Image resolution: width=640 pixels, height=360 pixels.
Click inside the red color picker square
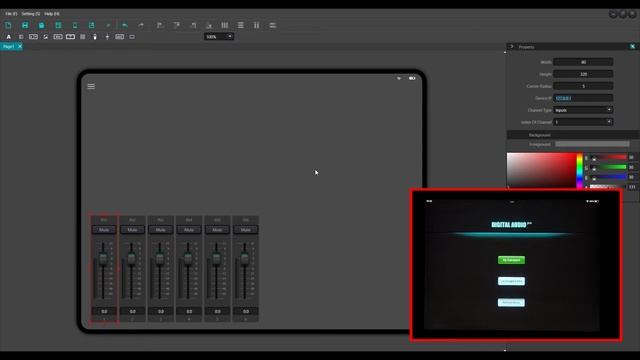[541, 171]
